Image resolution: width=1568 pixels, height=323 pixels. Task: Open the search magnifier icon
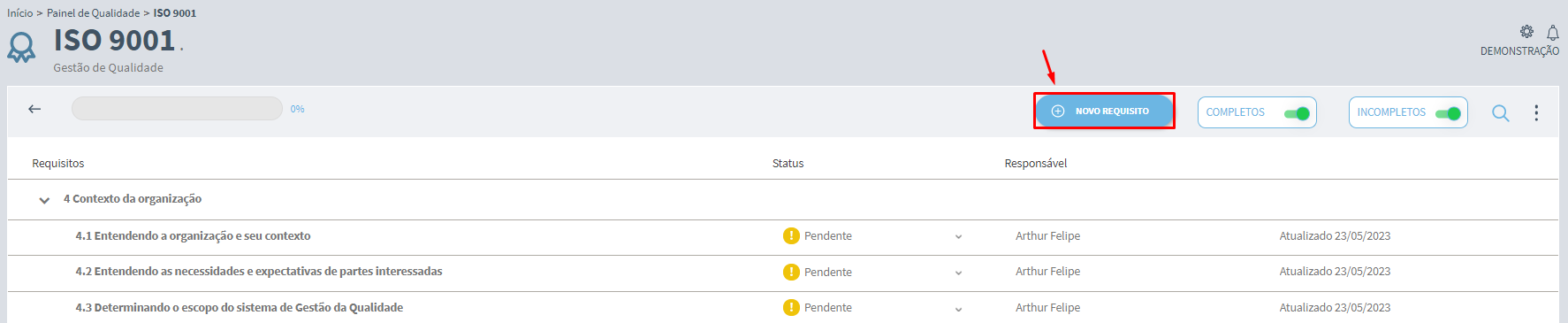pos(1500,113)
